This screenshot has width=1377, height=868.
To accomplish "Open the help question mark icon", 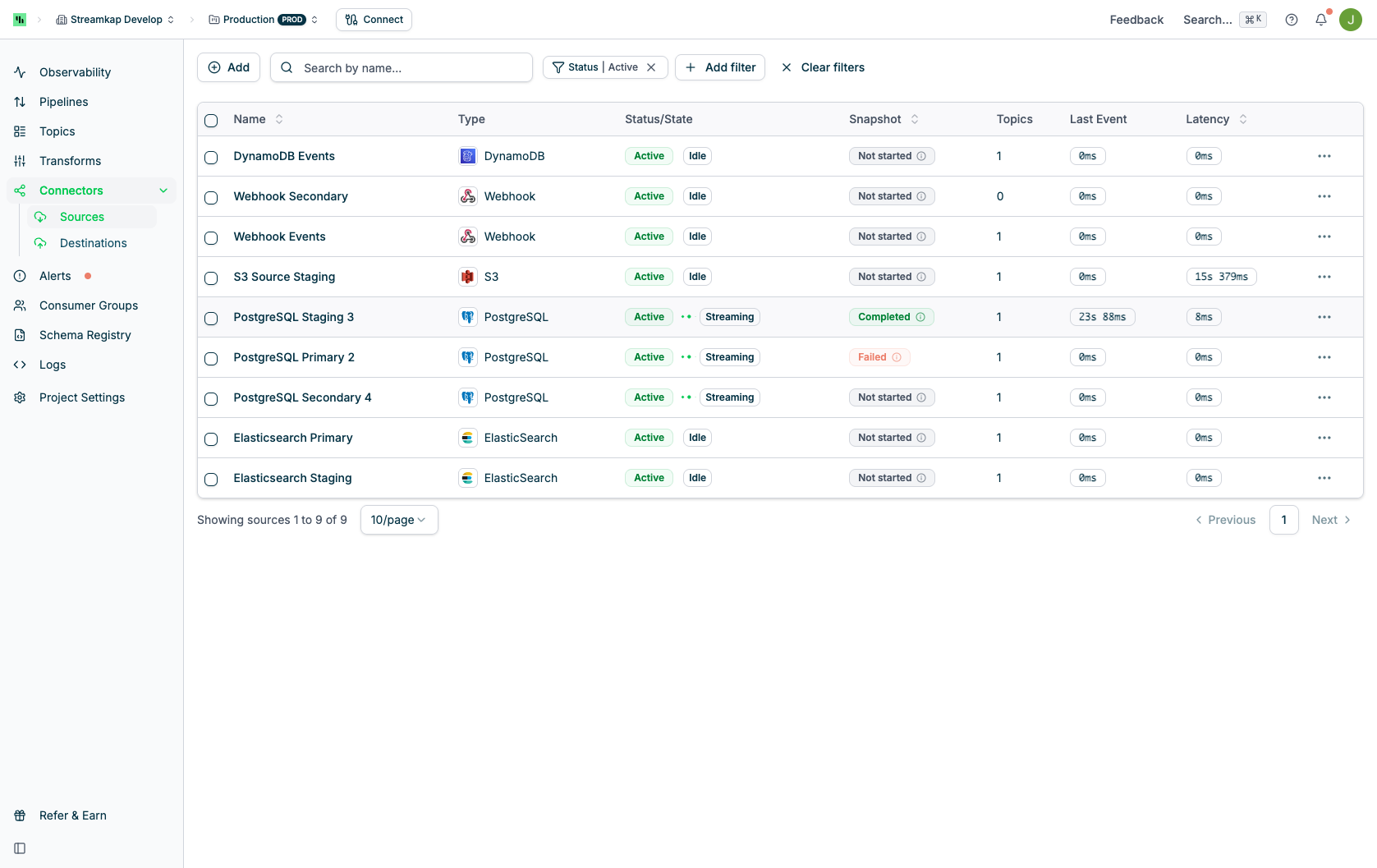I will (x=1292, y=20).
